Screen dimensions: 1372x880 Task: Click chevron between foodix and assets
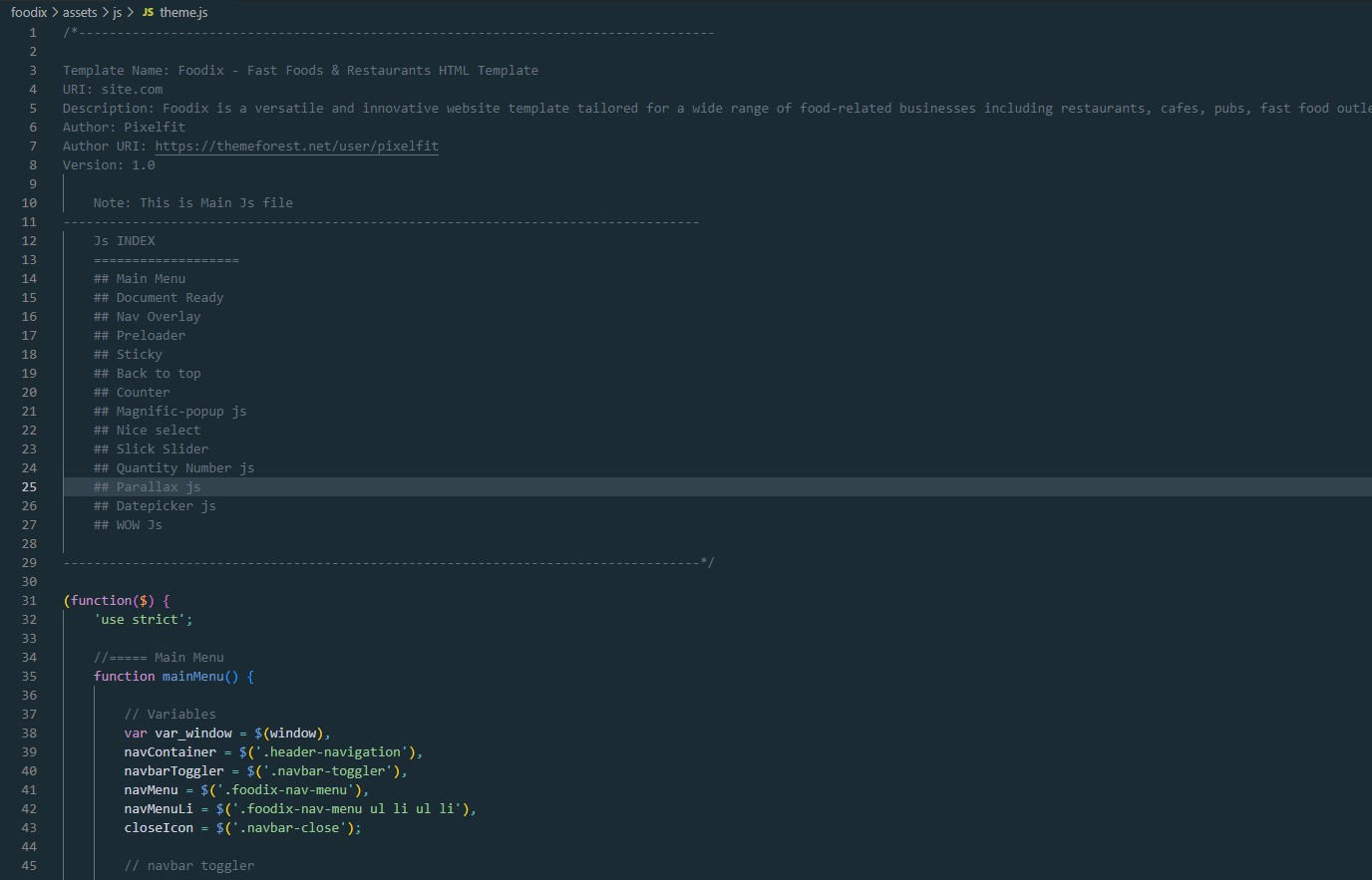[x=55, y=13]
